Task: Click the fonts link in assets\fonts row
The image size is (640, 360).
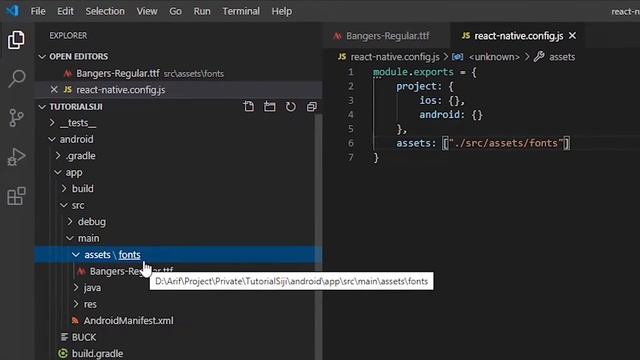Action: (x=129, y=255)
